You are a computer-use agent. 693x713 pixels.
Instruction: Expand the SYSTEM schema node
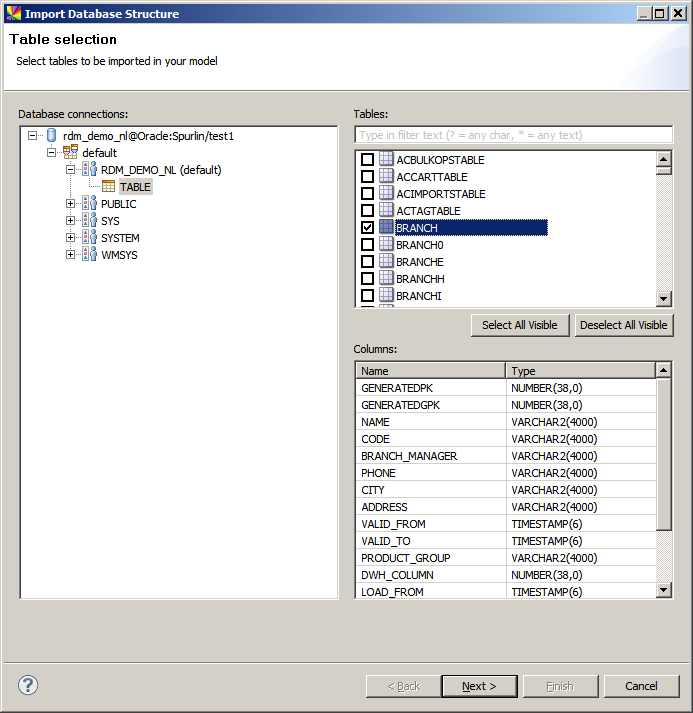coord(71,238)
